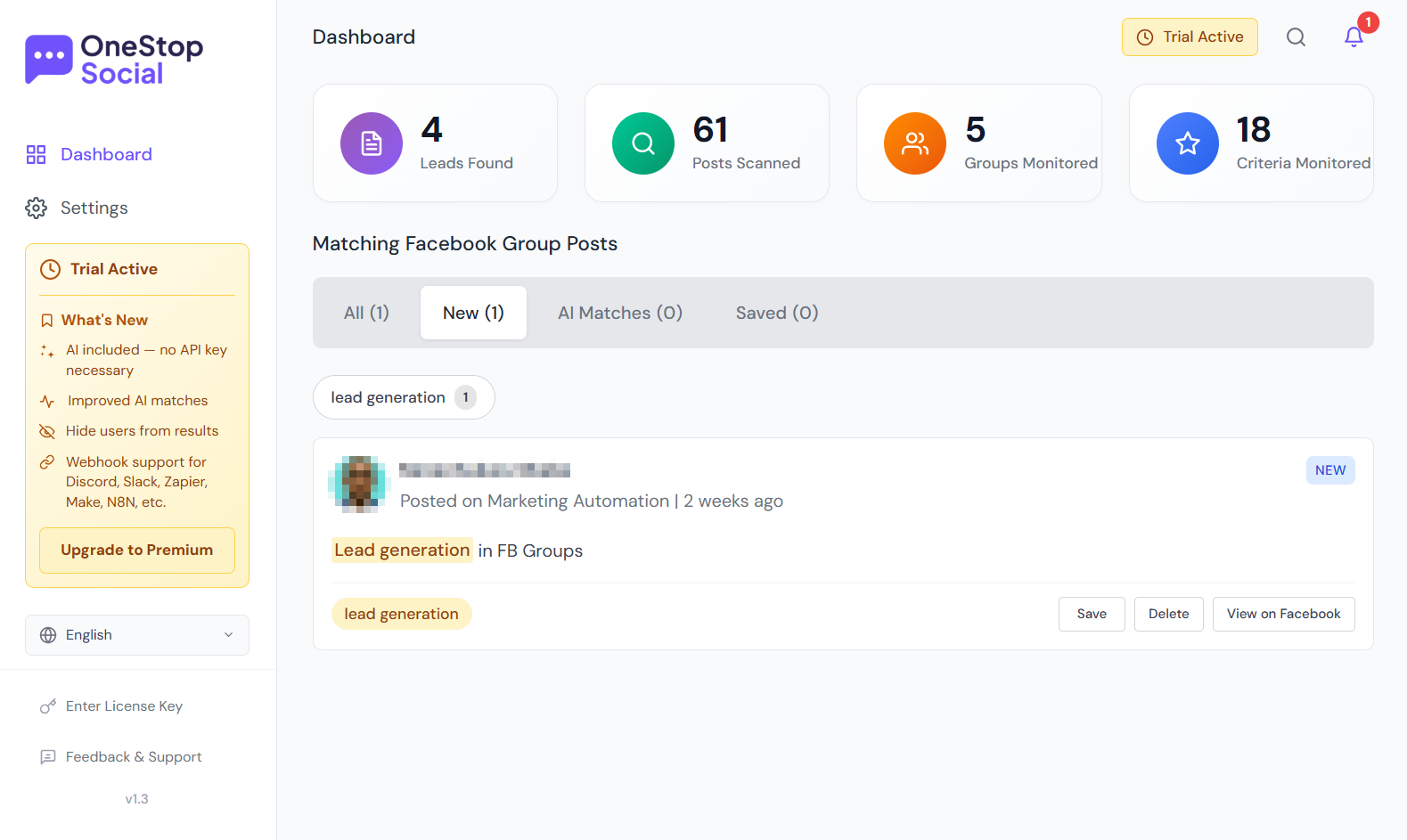Click the clock icon in Trial Active card
1407x840 pixels.
tap(51, 269)
